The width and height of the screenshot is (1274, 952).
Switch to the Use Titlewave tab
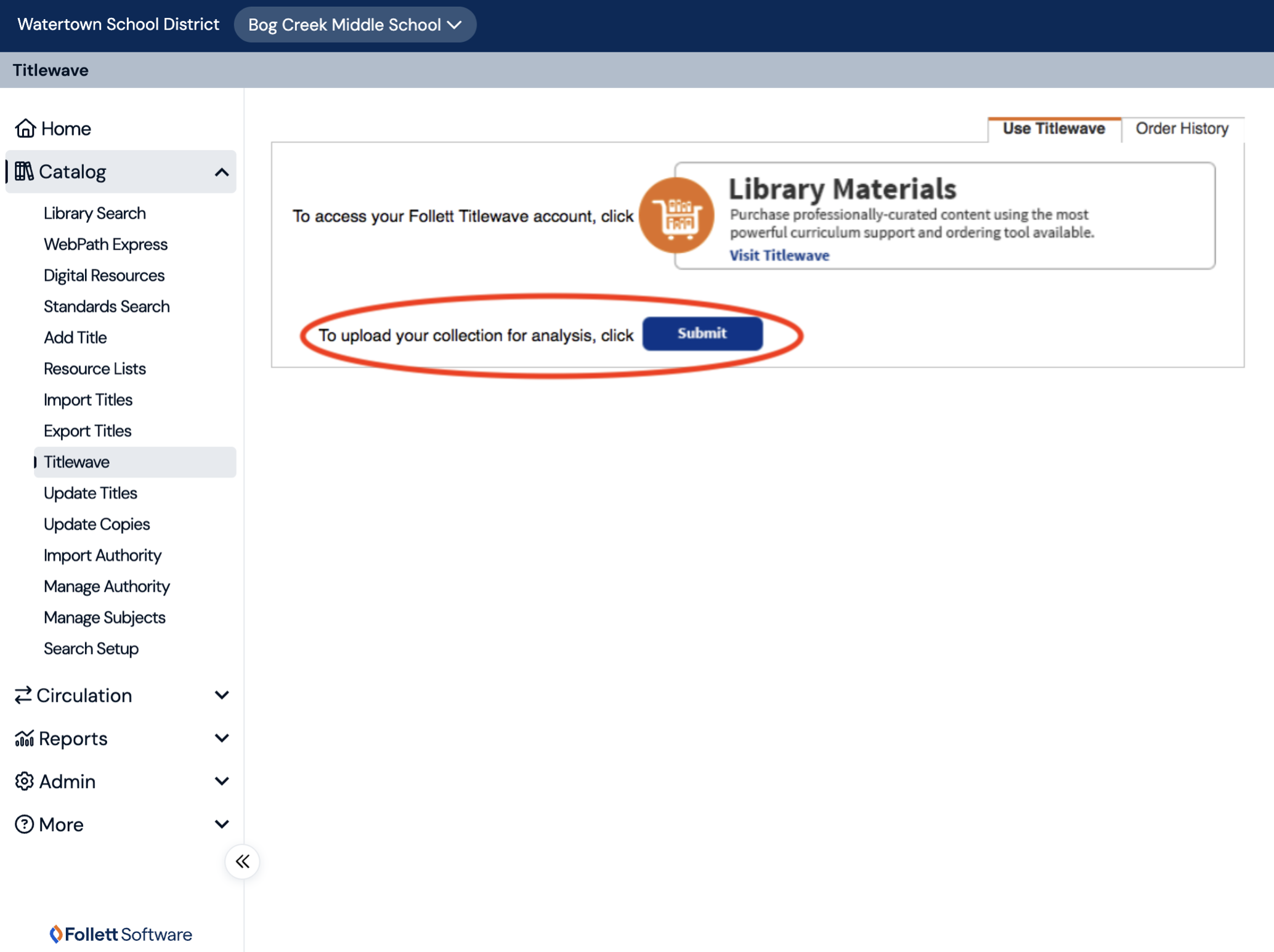[x=1053, y=129]
